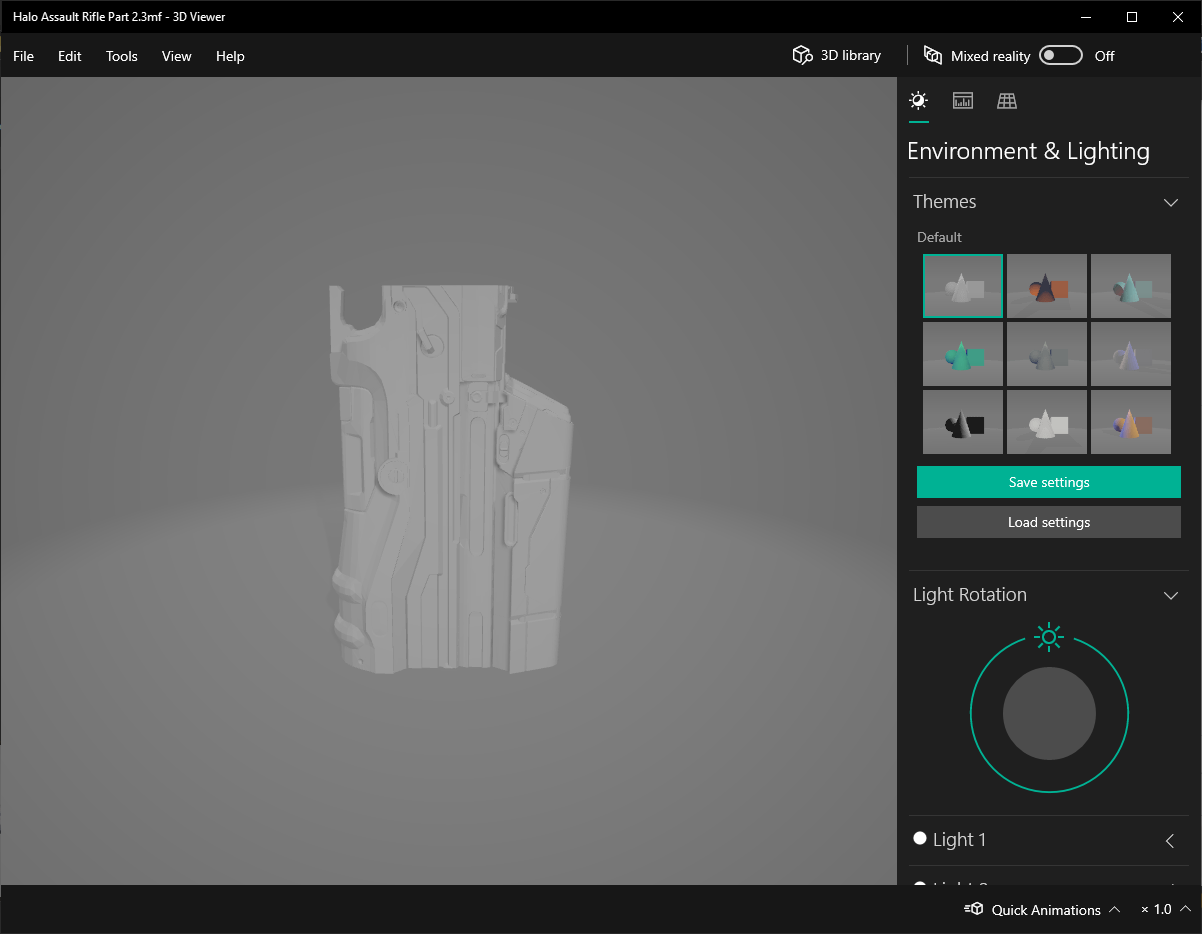Open the Tools menu
The image size is (1202, 934).
(122, 56)
